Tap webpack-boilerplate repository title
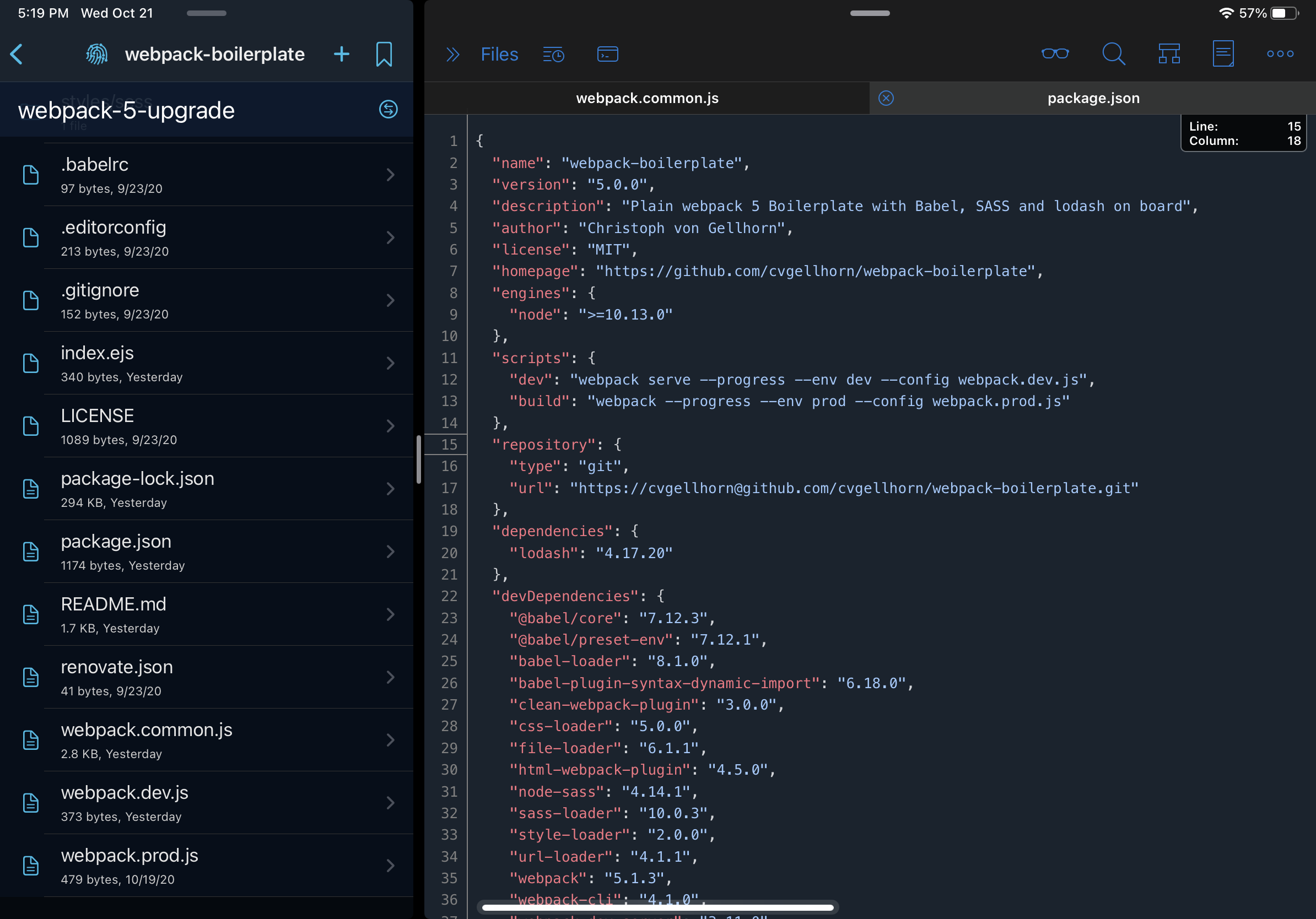Viewport: 1316px width, 919px height. pos(215,55)
